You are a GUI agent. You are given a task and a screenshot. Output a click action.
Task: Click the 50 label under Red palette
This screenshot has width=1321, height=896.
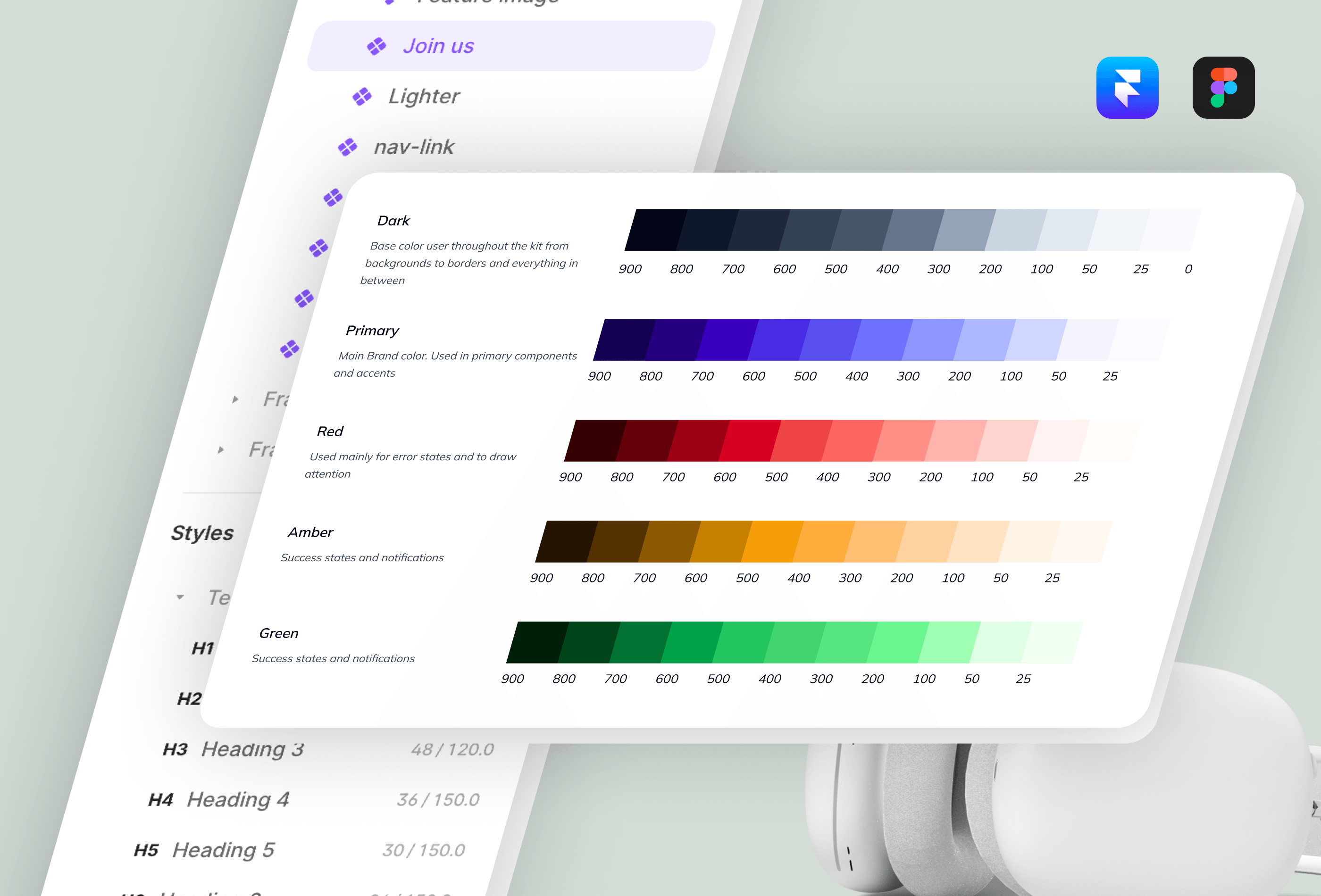click(x=1029, y=477)
